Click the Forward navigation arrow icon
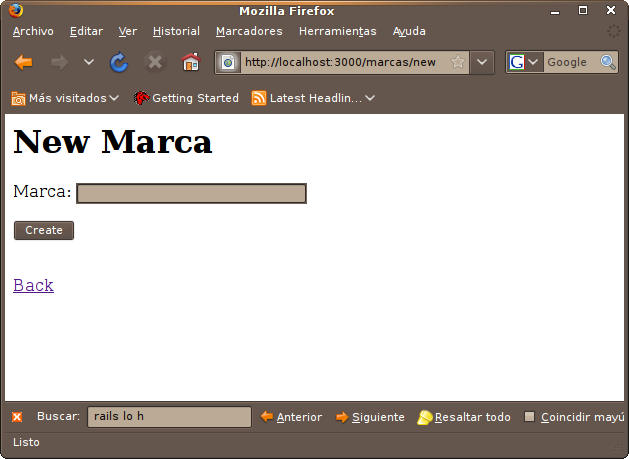Image resolution: width=629 pixels, height=459 pixels. pos(59,62)
